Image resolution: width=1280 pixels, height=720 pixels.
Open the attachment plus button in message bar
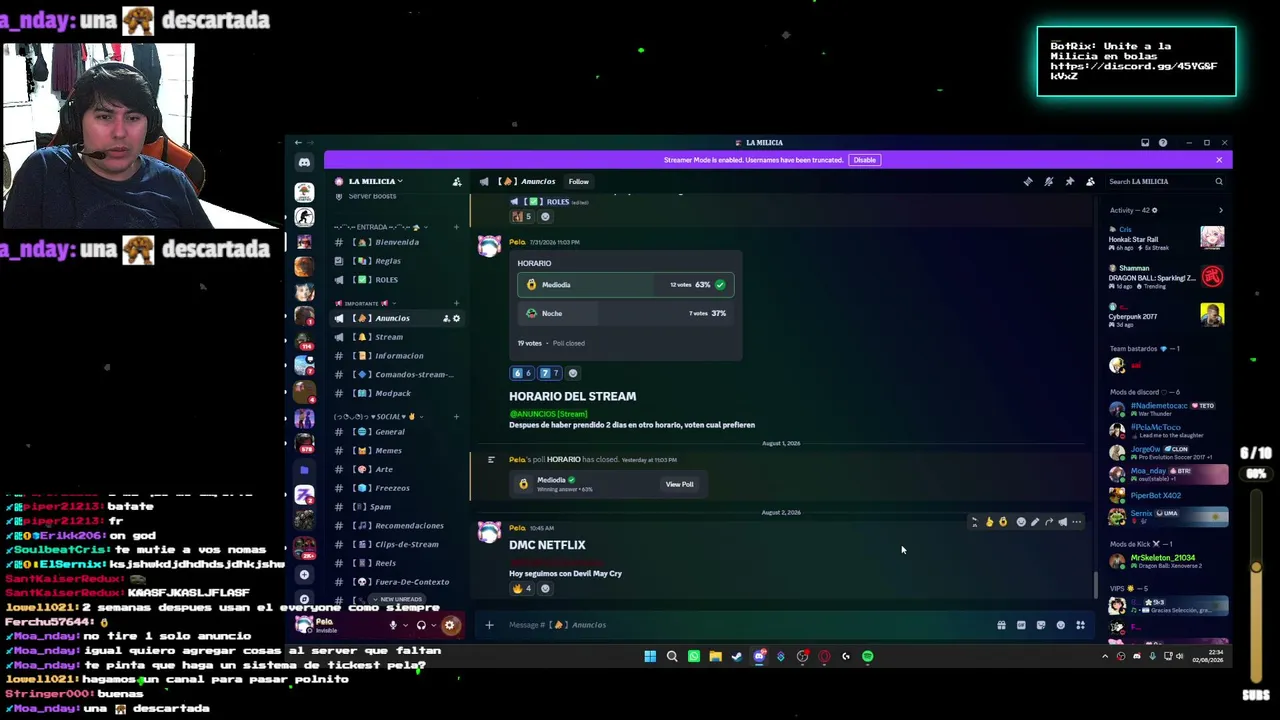pyautogui.click(x=489, y=625)
